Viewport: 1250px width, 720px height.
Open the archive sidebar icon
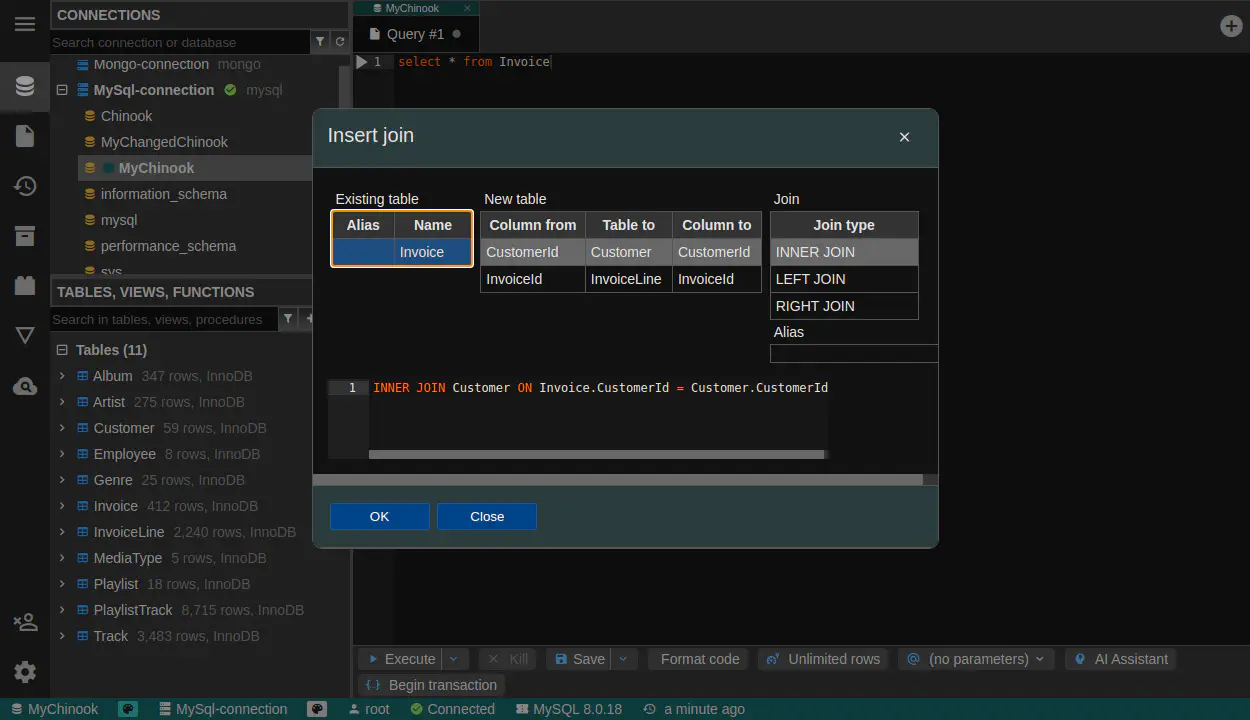point(25,236)
